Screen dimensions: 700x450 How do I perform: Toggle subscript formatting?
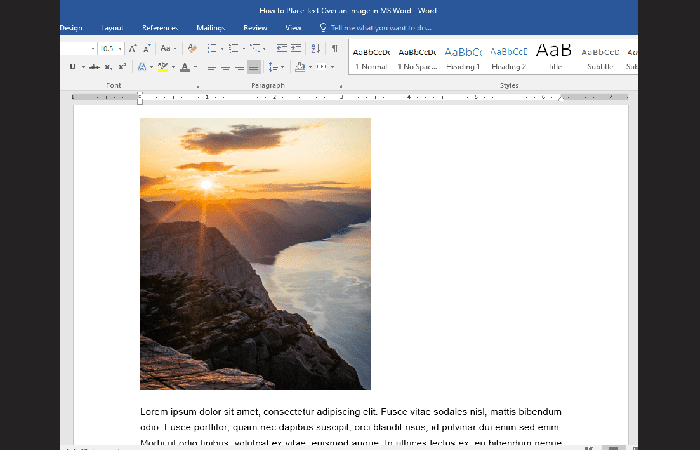pyautogui.click(x=108, y=67)
